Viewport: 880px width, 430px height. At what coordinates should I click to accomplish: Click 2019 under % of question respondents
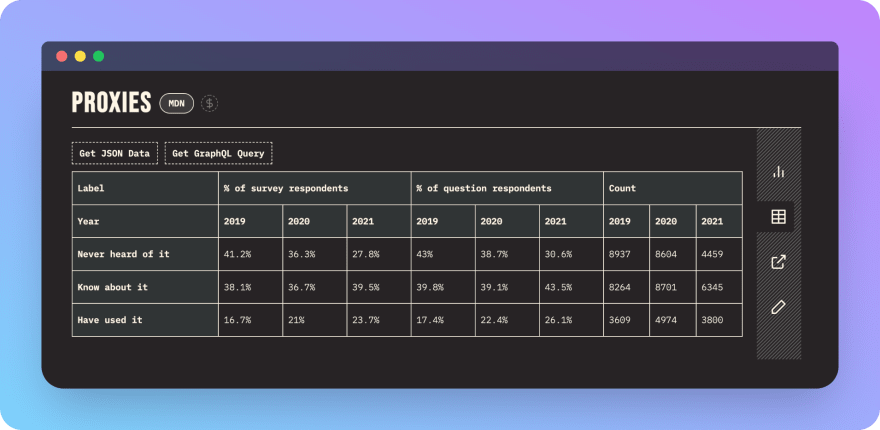click(443, 221)
